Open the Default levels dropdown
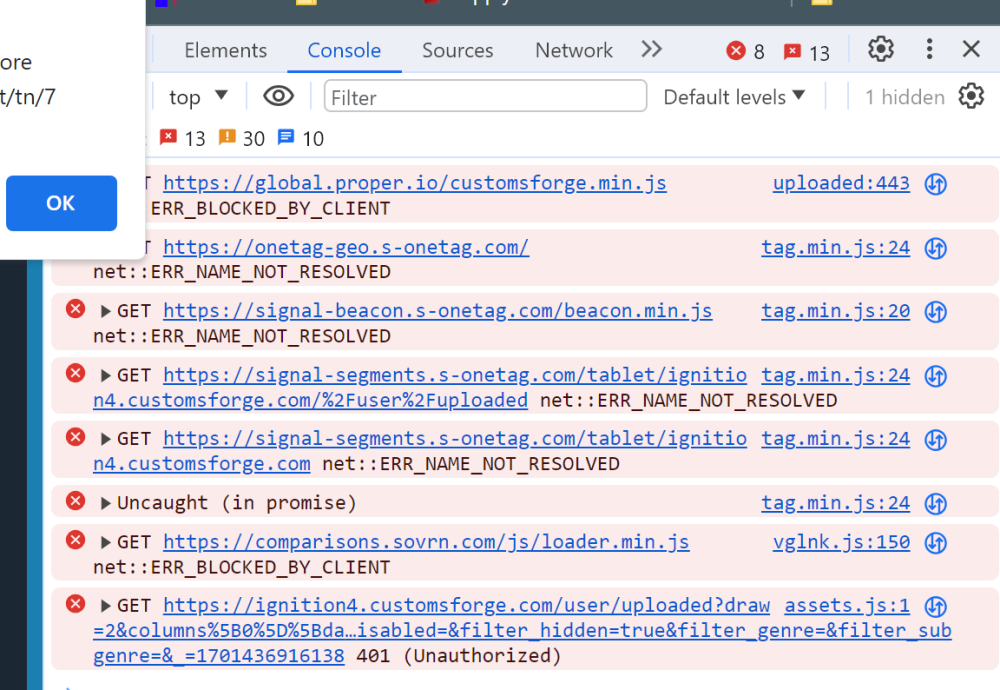This screenshot has width=1000, height=690. pyautogui.click(x=734, y=96)
